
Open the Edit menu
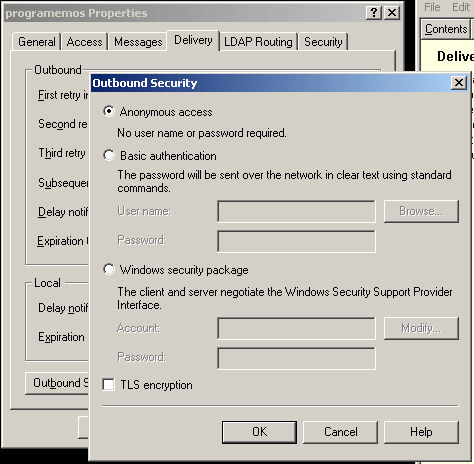[461, 7]
